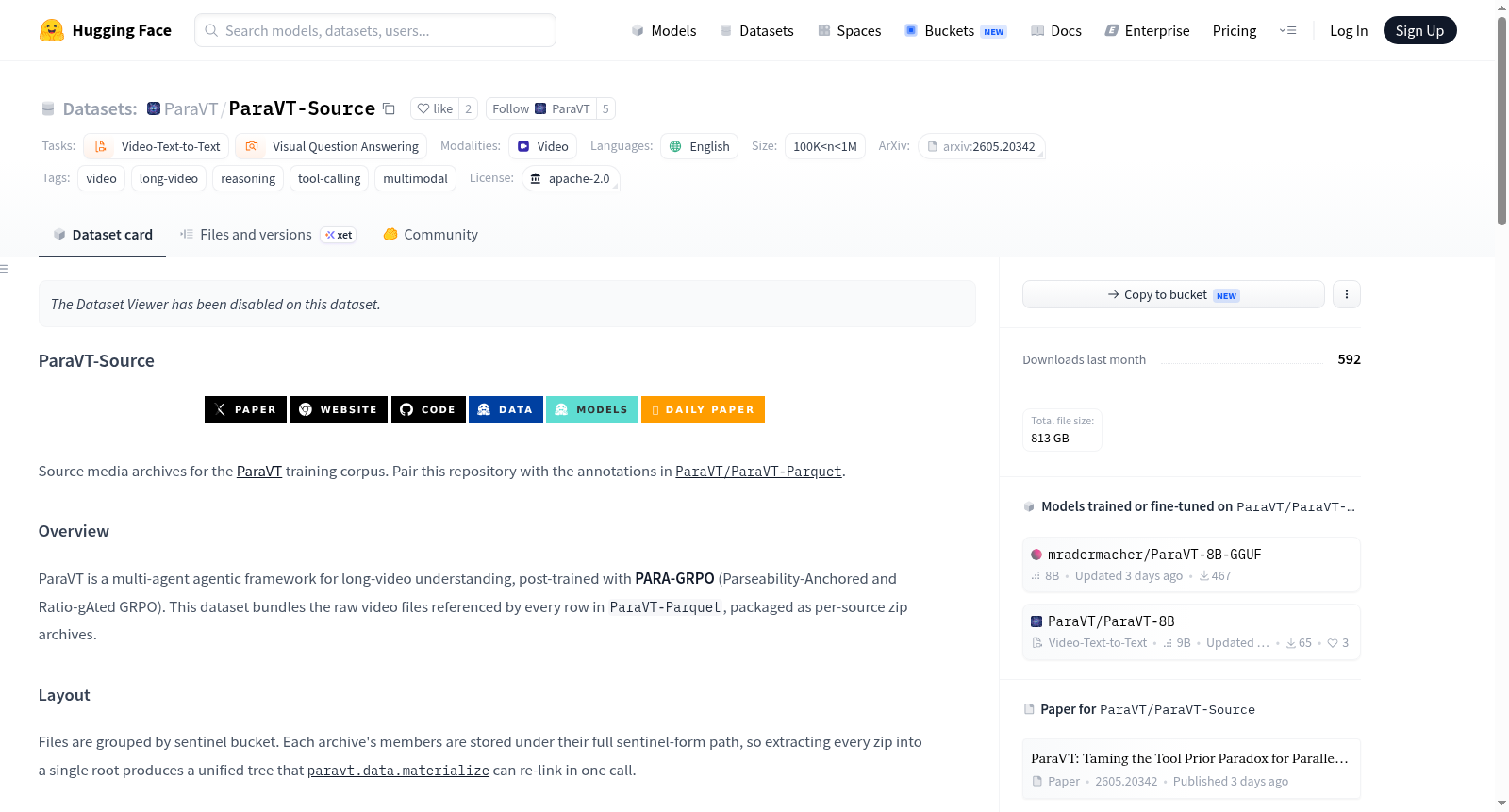This screenshot has height=812, width=1509.
Task: Focus the search models, datasets, users field
Action: click(375, 30)
